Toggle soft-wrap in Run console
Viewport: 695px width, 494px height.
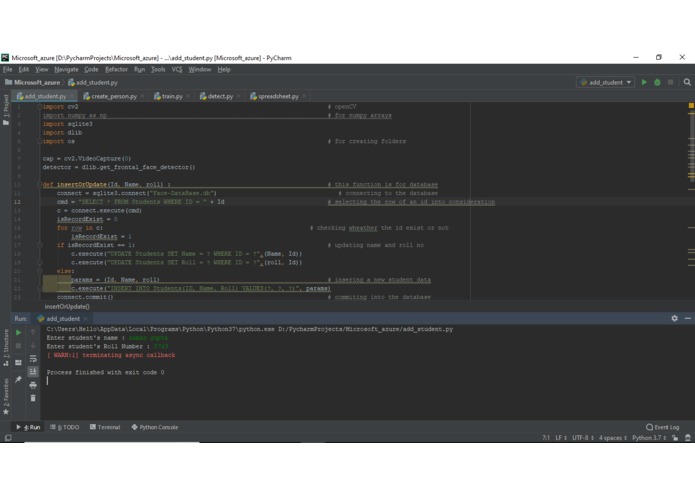[x=33, y=358]
